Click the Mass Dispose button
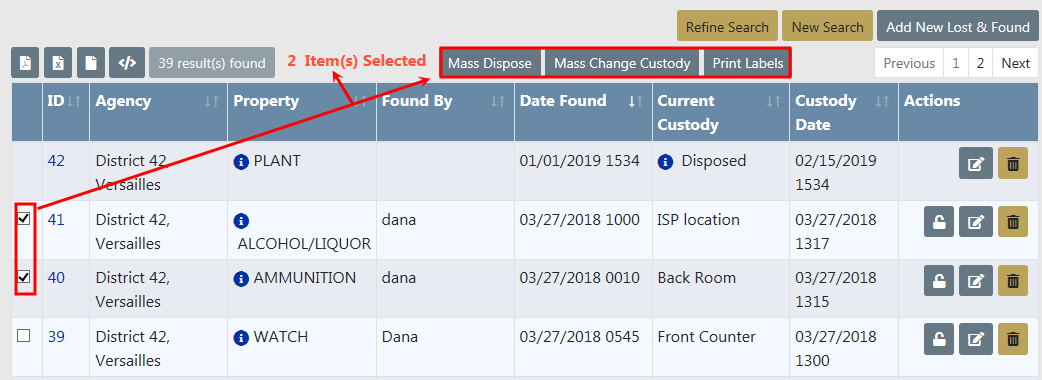Image resolution: width=1042 pixels, height=380 pixels. [490, 64]
